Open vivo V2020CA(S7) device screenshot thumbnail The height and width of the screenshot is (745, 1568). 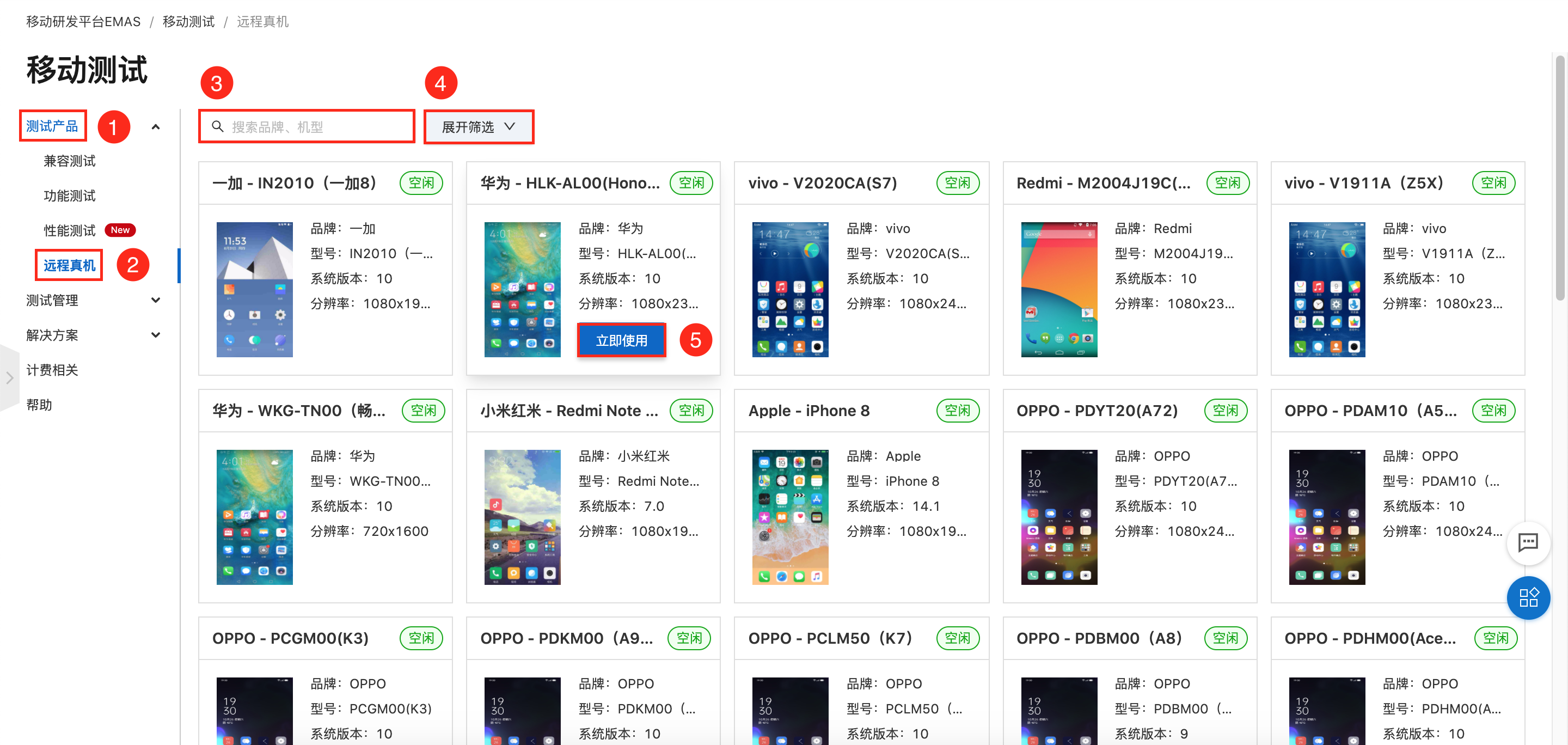pyautogui.click(x=790, y=289)
